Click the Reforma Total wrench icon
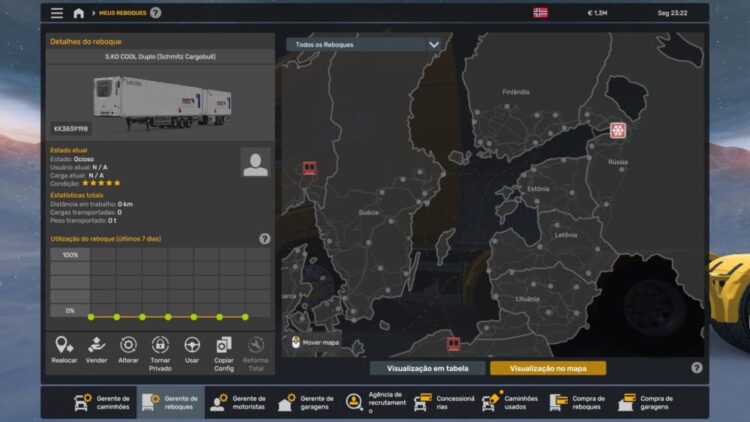 256,344
